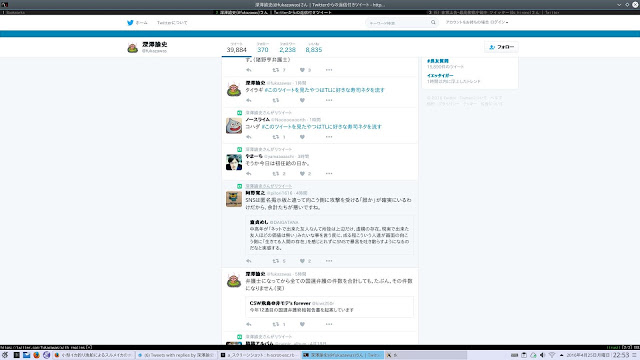
Task: Like ノースライム's コハダ tweet
Action: point(302,137)
